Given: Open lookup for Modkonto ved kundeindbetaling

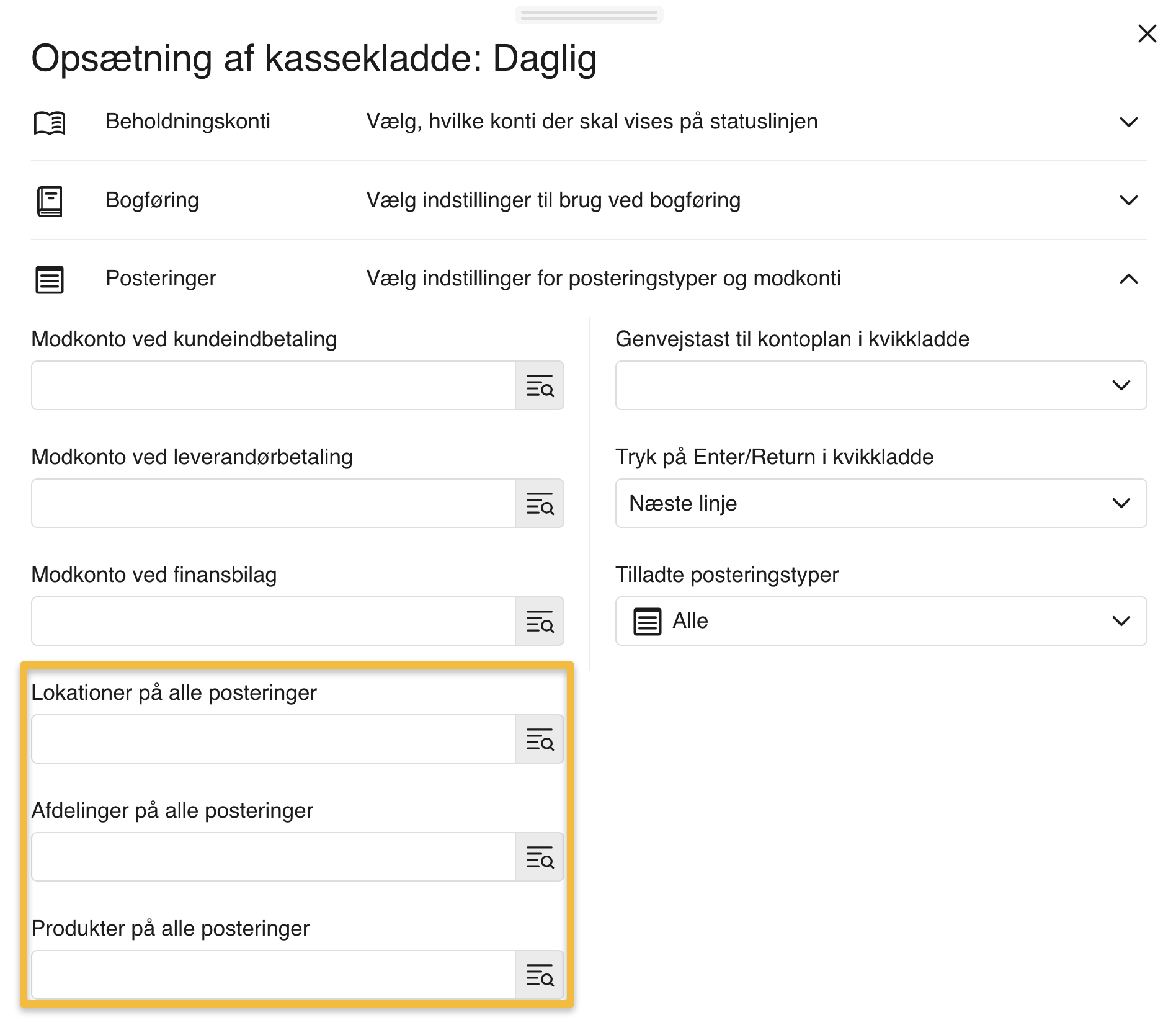Looking at the screenshot, I should click(540, 385).
